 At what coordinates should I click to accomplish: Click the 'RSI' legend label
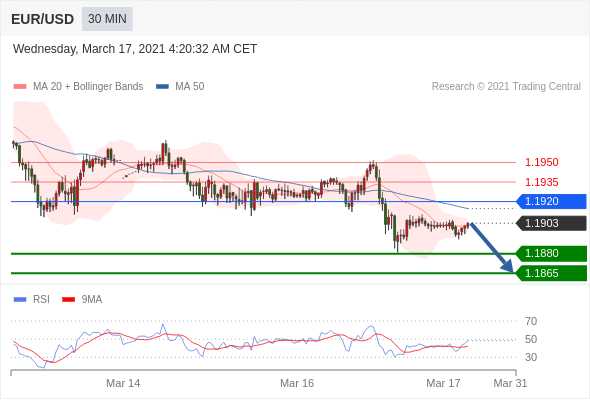point(41,300)
